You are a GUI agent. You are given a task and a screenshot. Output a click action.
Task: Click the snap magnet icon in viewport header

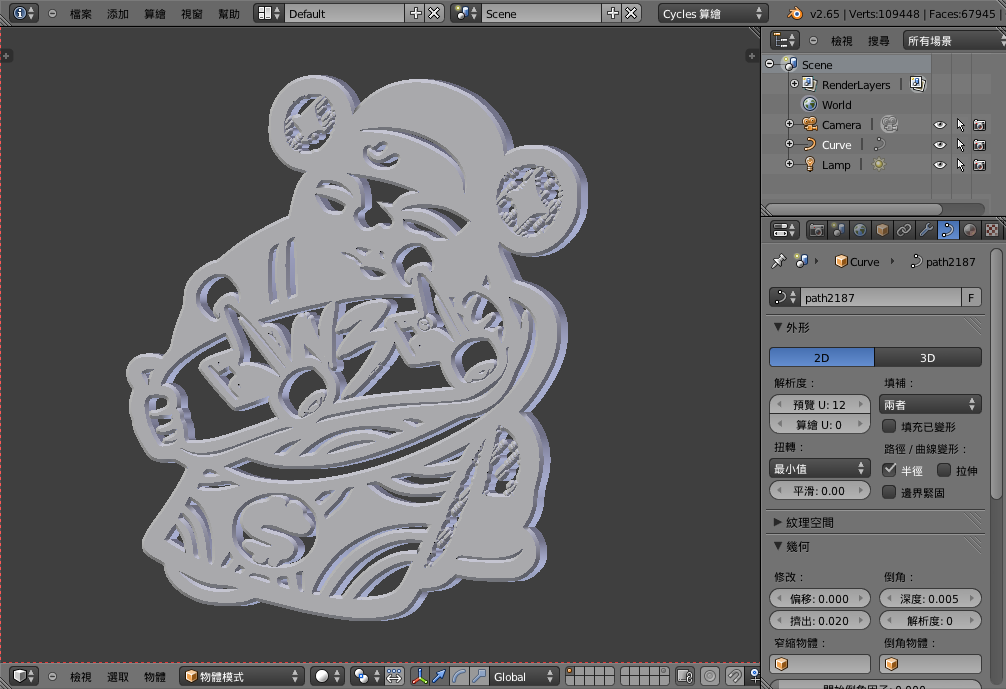(735, 676)
